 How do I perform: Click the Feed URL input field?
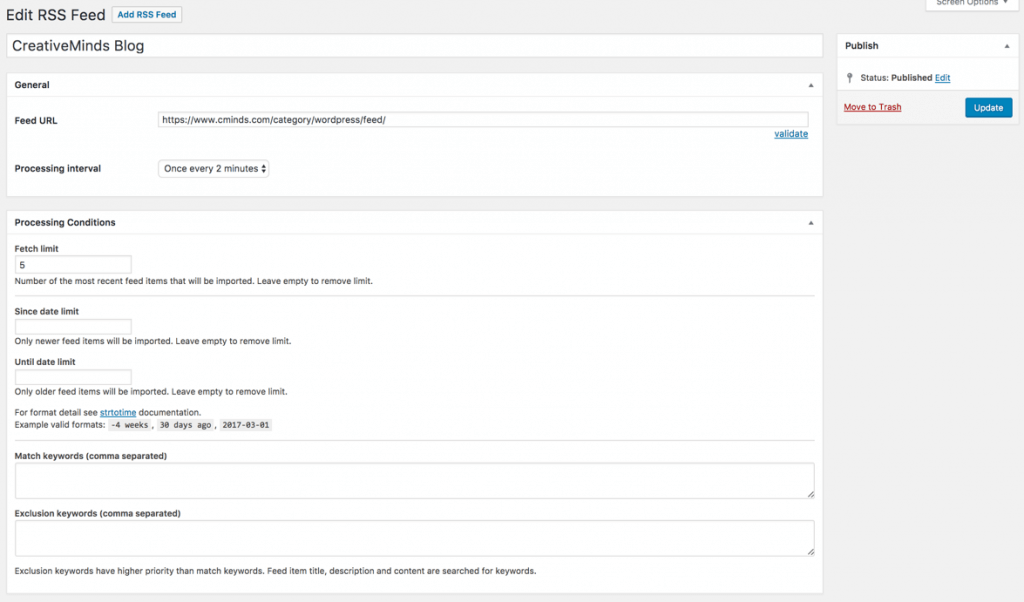click(482, 119)
